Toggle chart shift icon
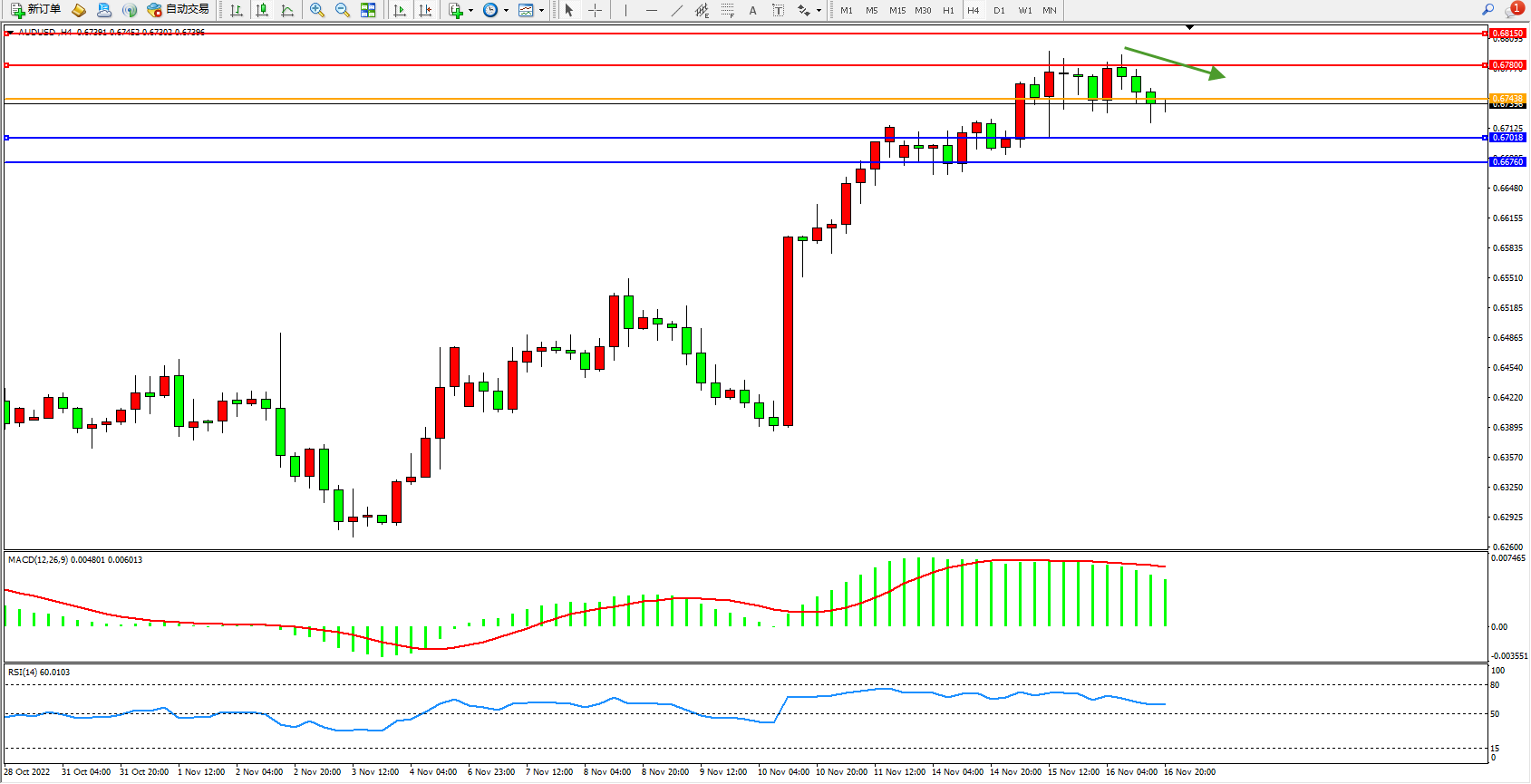 425,10
